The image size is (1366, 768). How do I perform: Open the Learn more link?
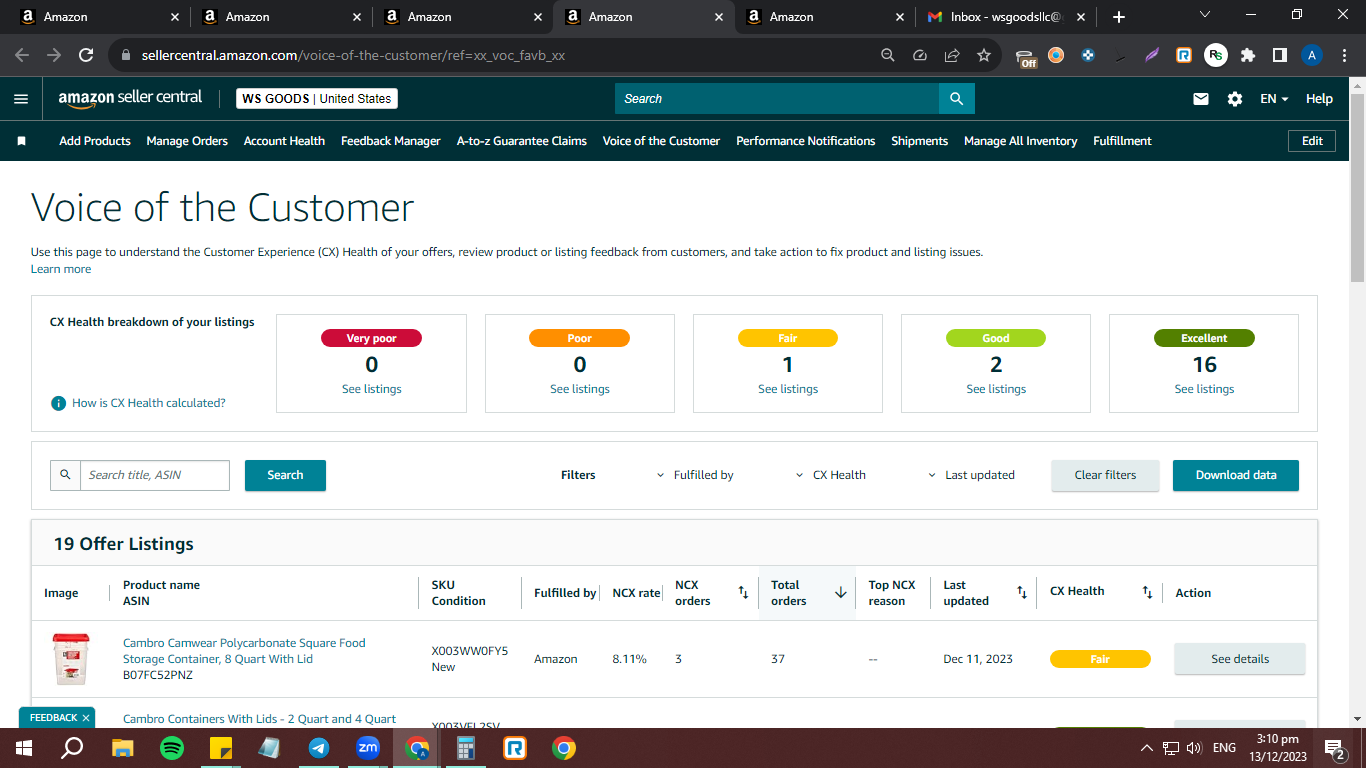pos(61,269)
